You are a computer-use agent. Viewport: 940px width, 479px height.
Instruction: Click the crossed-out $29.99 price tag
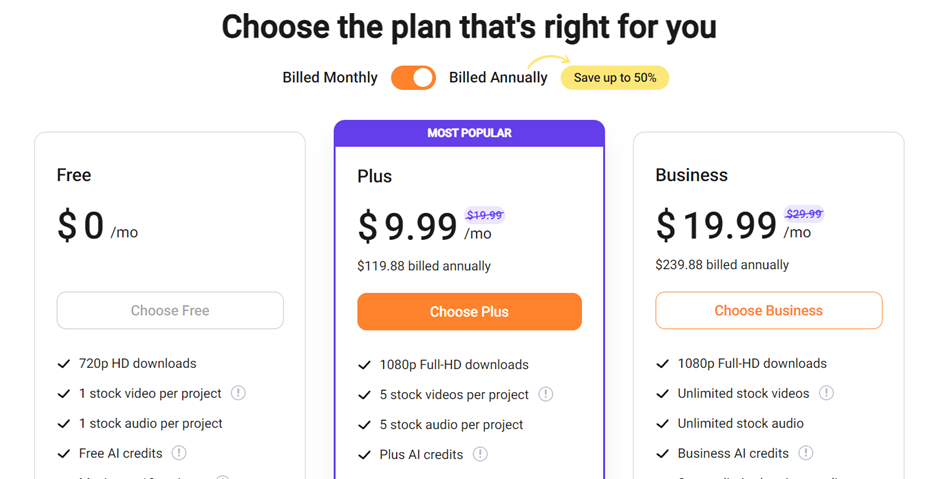[804, 213]
